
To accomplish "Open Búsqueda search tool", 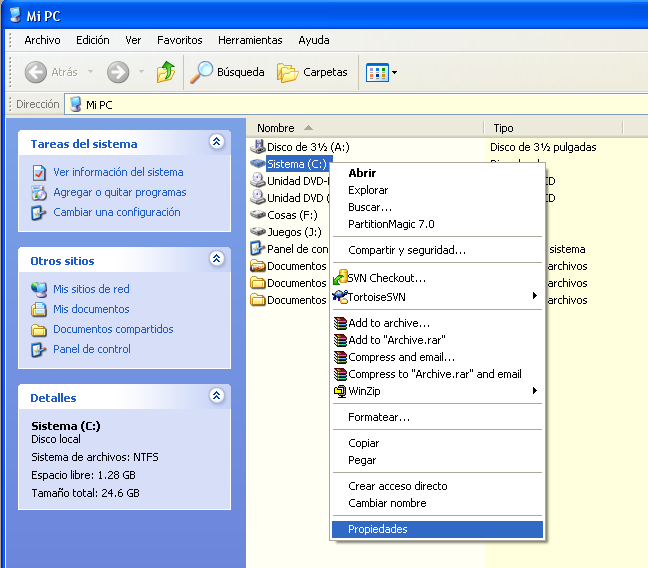I will tap(227, 72).
